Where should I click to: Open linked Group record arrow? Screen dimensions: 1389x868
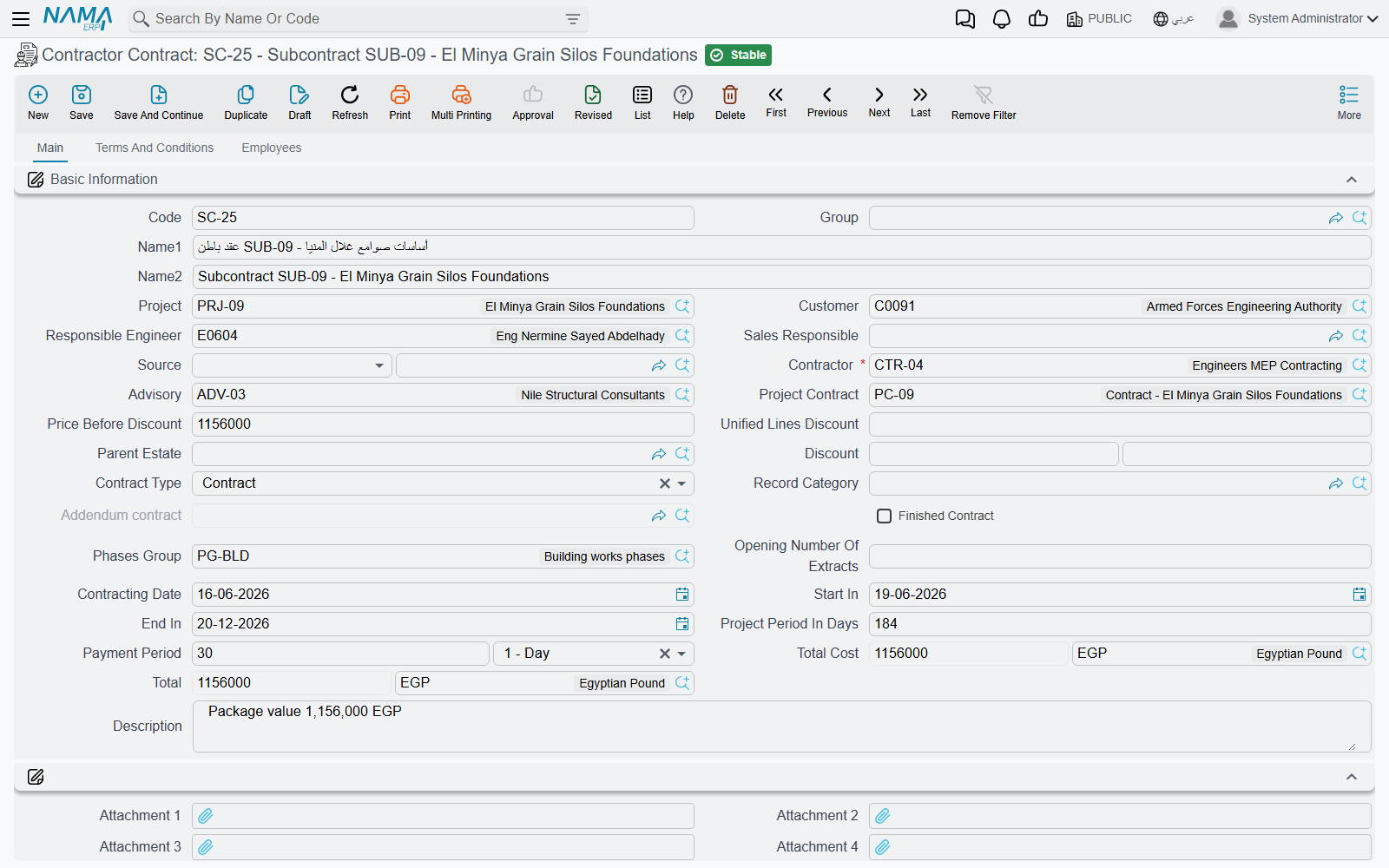point(1336,218)
